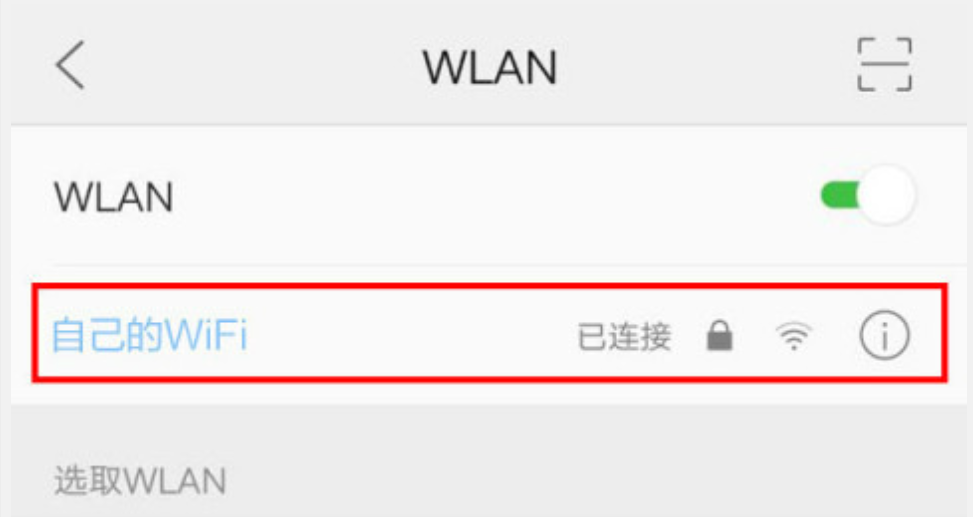Open the QR scan icon at top right

point(884,65)
